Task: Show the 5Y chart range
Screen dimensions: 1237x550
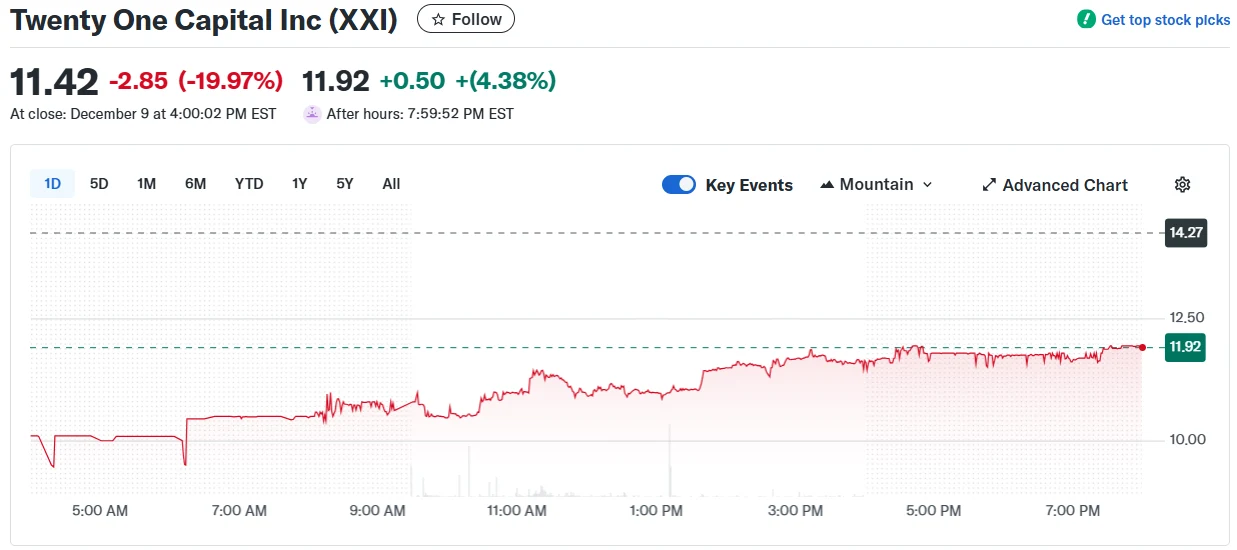Action: (345, 184)
